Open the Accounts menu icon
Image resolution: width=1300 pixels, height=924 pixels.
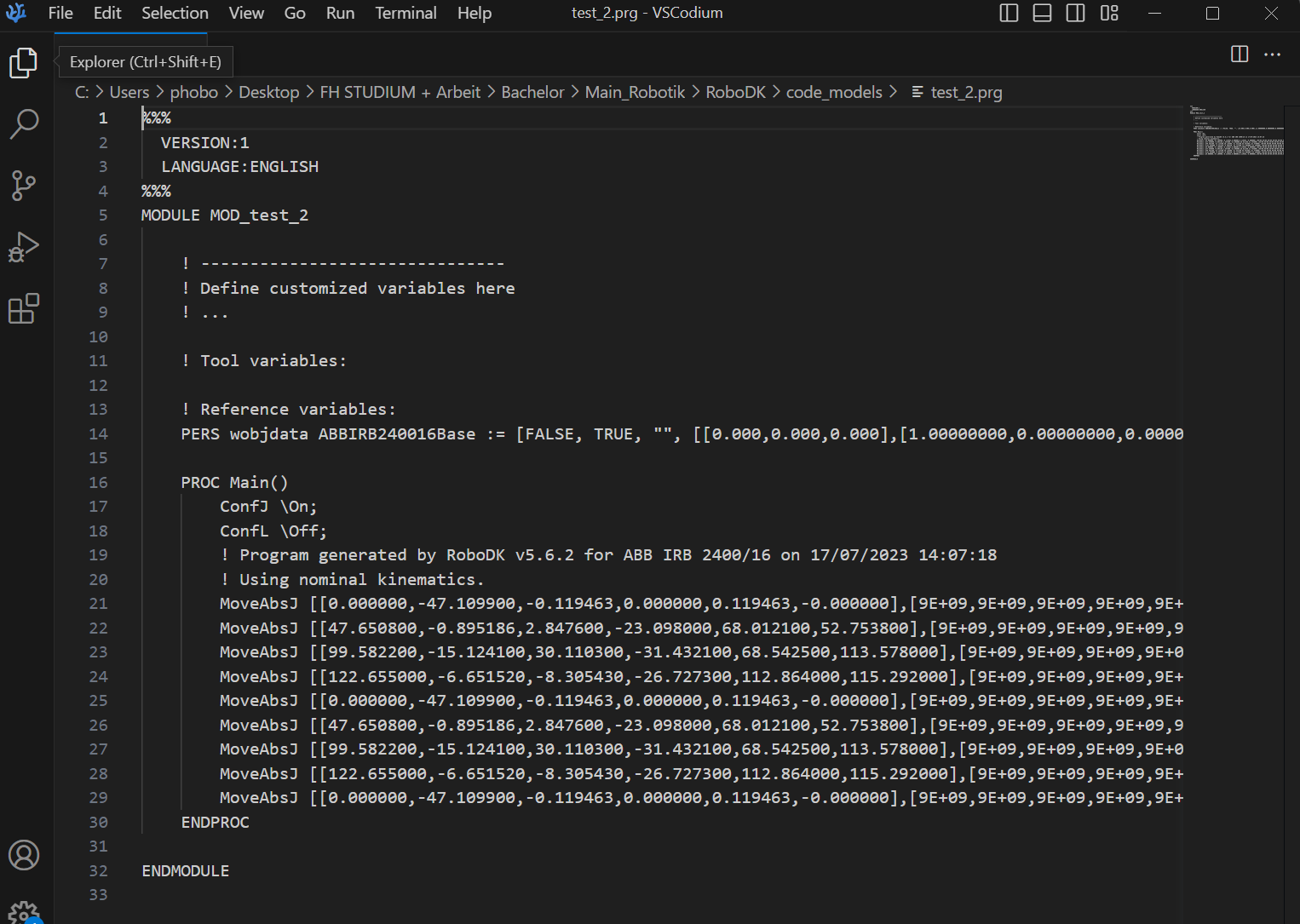pyautogui.click(x=24, y=855)
